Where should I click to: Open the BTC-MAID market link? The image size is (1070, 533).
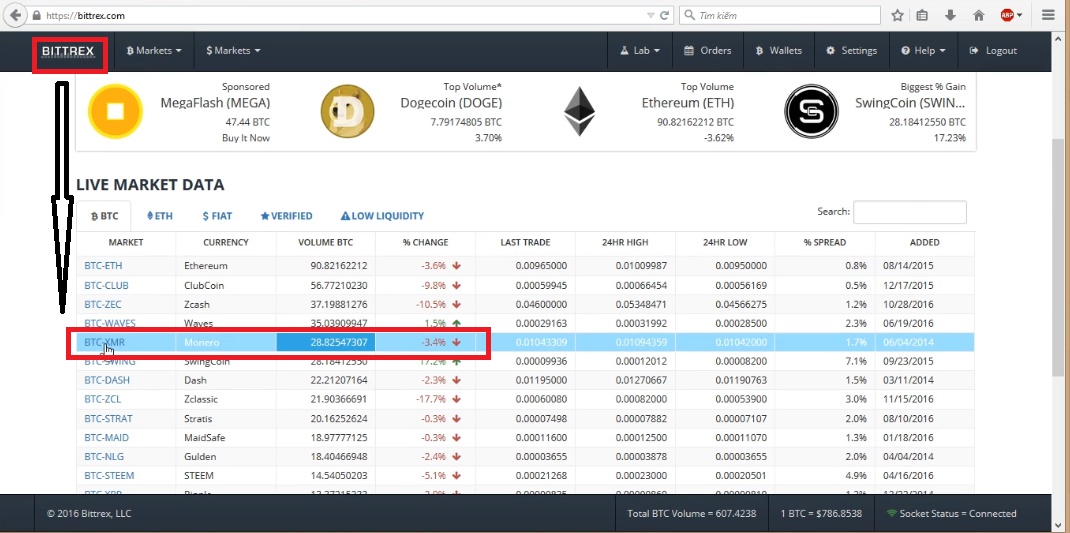[106, 437]
